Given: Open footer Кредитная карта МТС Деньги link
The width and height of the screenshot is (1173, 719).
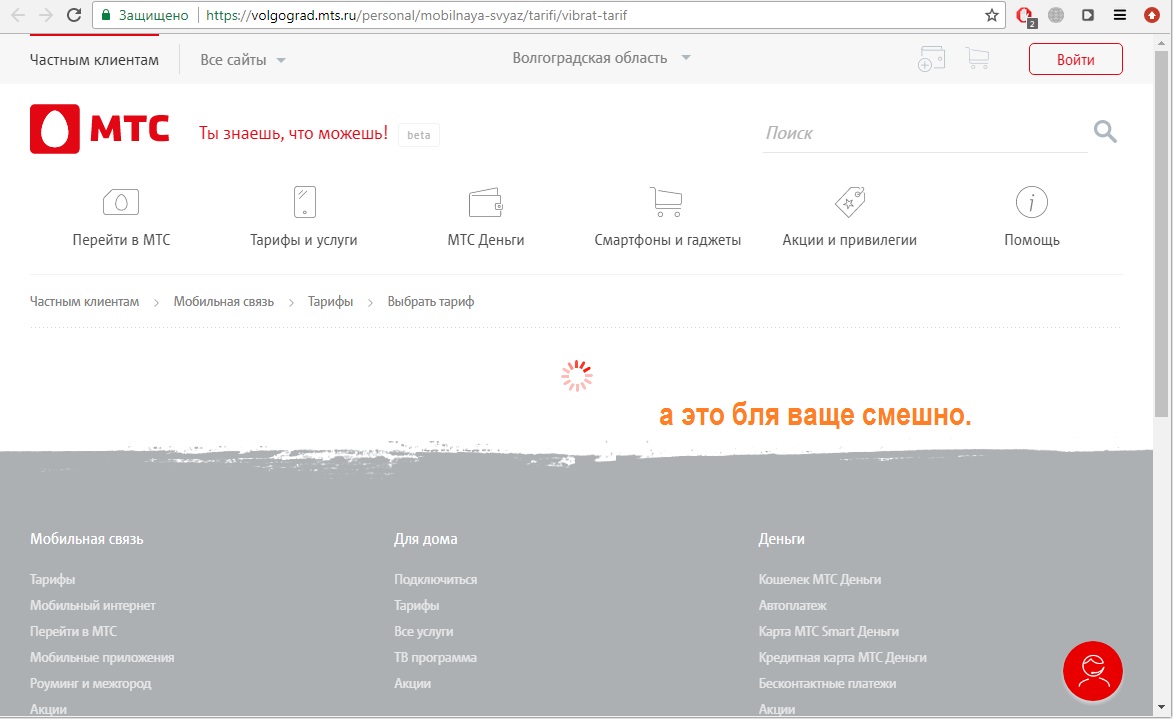Looking at the screenshot, I should [x=842, y=658].
